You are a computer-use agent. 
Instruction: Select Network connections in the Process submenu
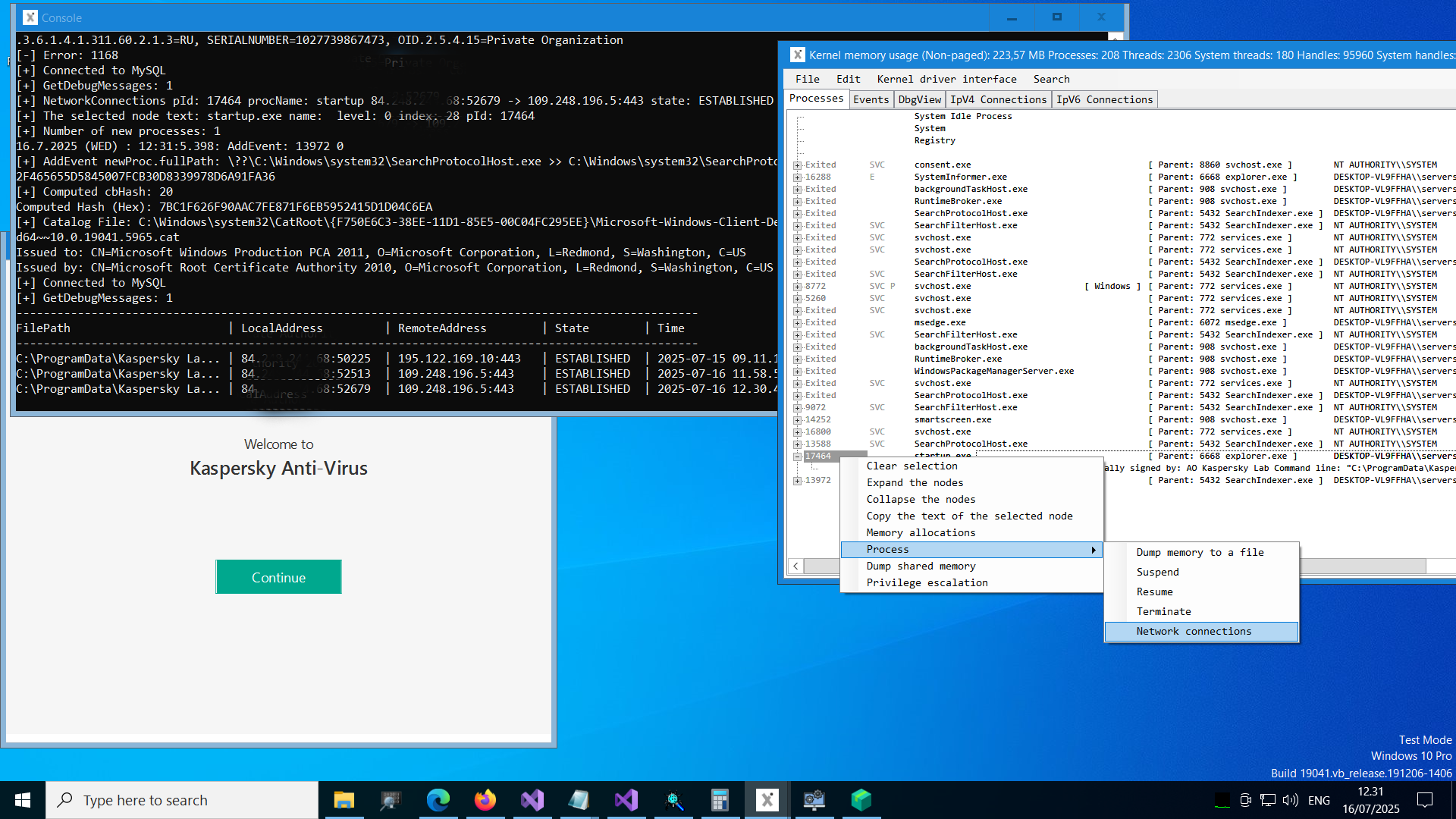coord(1201,631)
